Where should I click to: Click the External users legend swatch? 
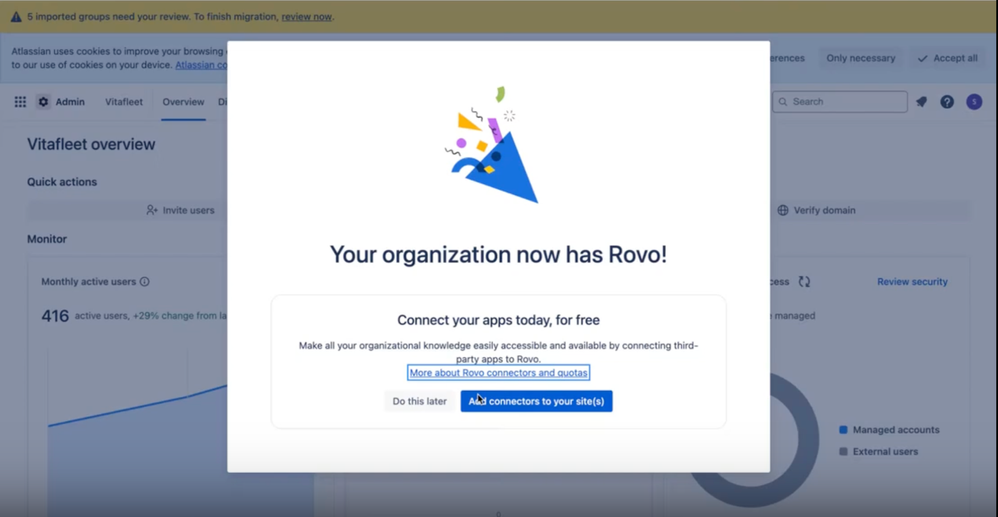[x=843, y=451]
